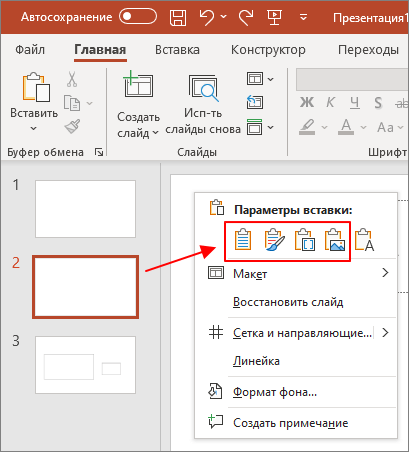Image resolution: width=409 pixels, height=452 pixels.
Task: Open the Переходы tab
Action: (368, 50)
